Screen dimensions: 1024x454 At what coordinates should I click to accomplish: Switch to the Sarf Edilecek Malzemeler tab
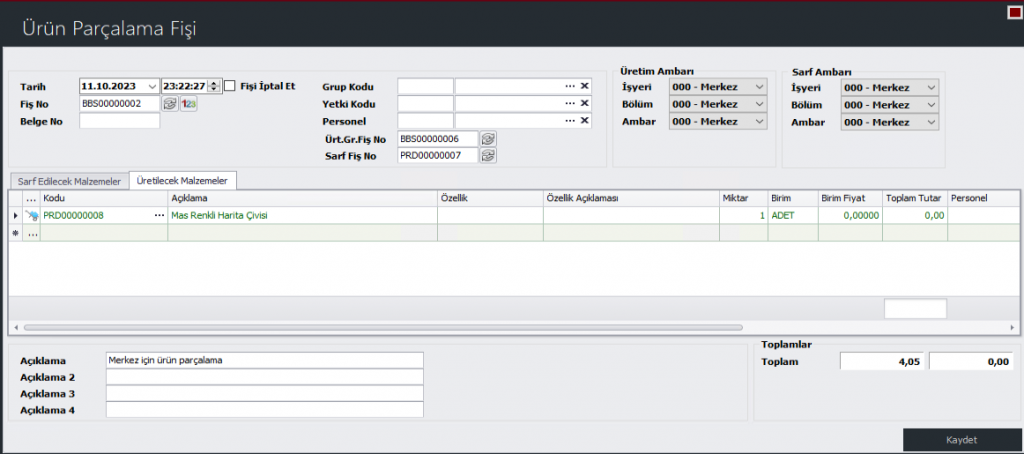[x=69, y=181]
